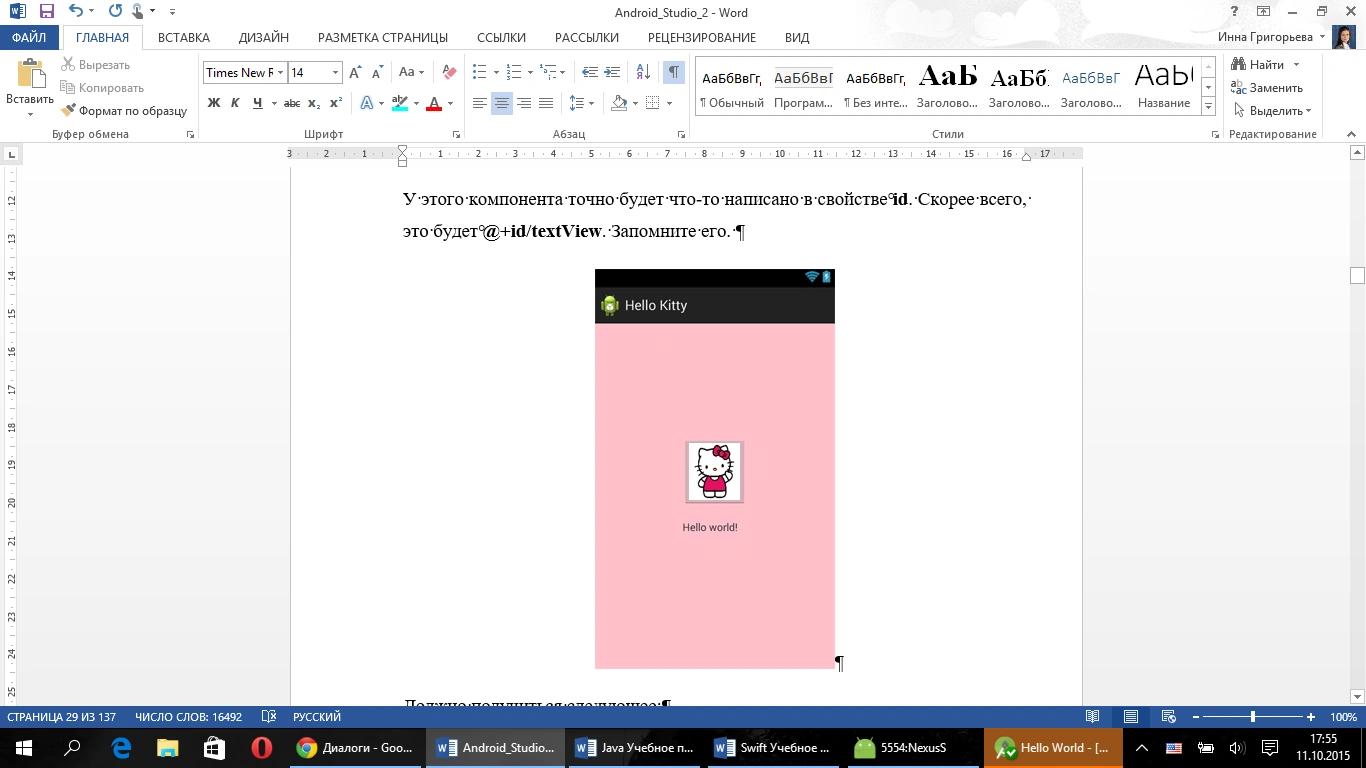Switch to the РЕЦЕНЗИРОВАНИЕ tab

[x=701, y=38]
